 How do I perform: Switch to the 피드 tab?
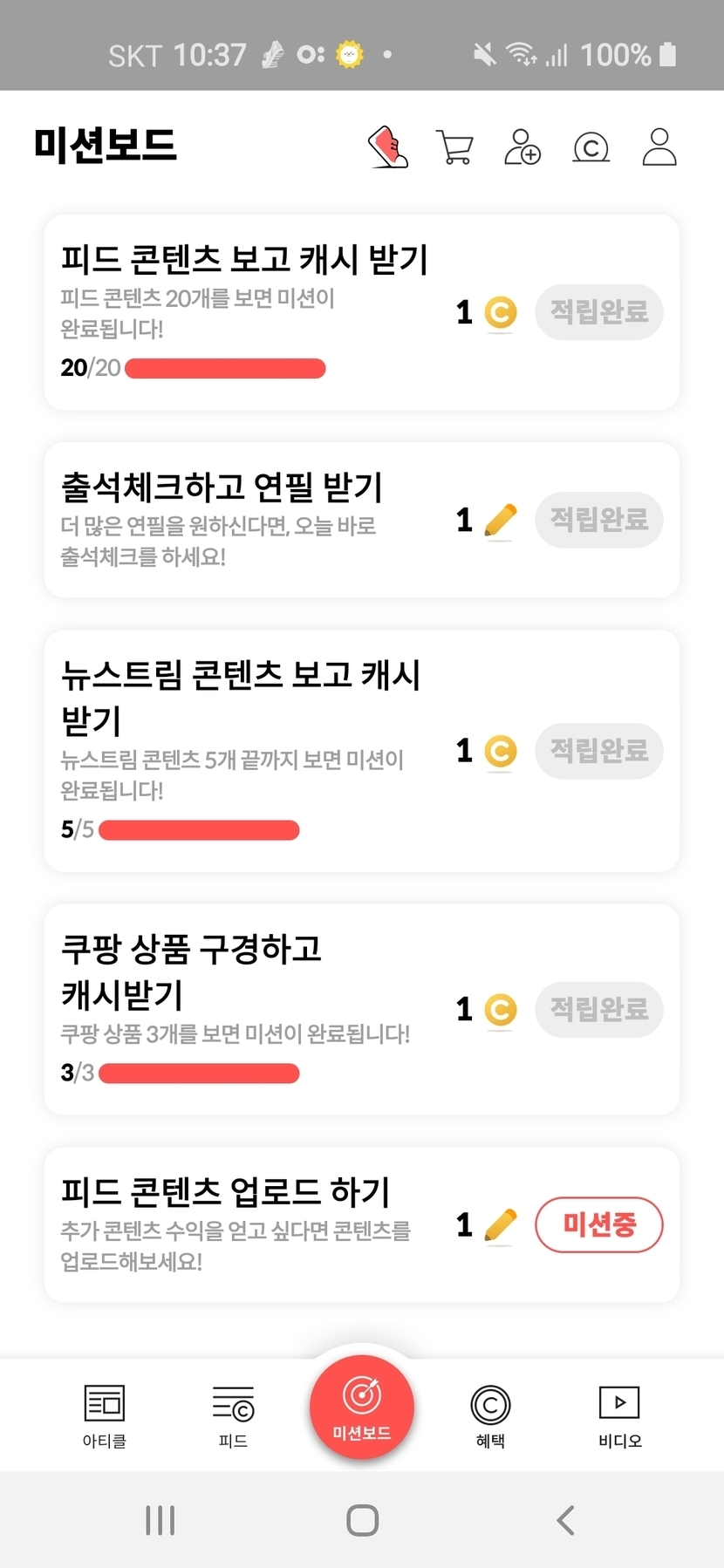[x=233, y=1415]
